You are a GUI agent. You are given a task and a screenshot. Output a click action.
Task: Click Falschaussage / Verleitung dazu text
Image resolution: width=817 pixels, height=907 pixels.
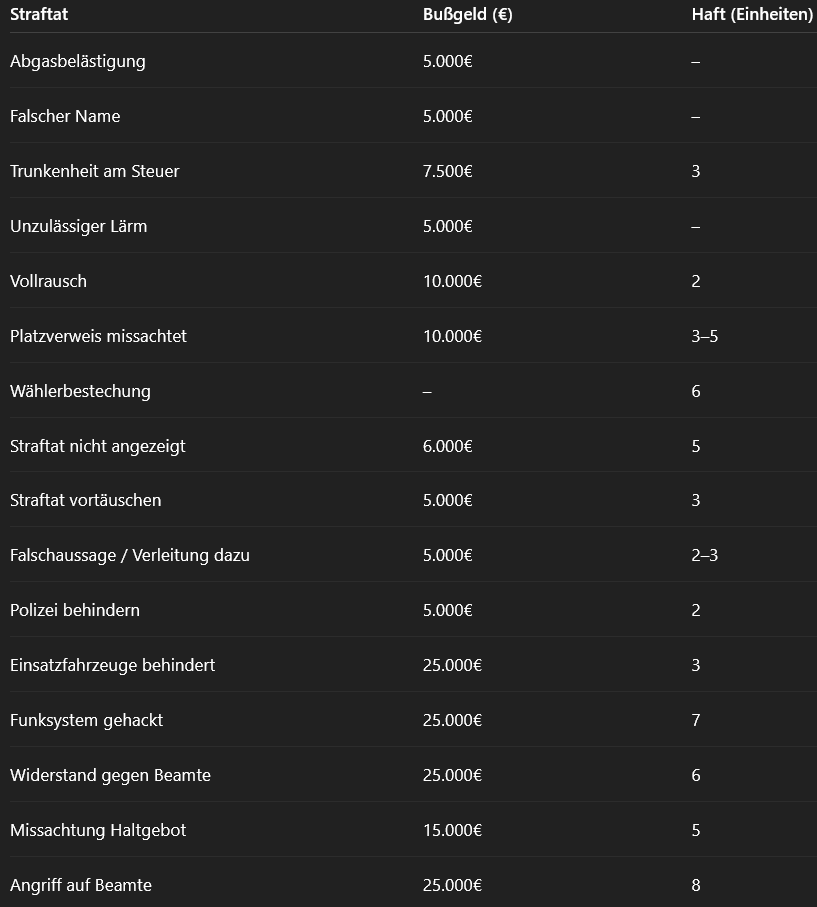[130, 555]
